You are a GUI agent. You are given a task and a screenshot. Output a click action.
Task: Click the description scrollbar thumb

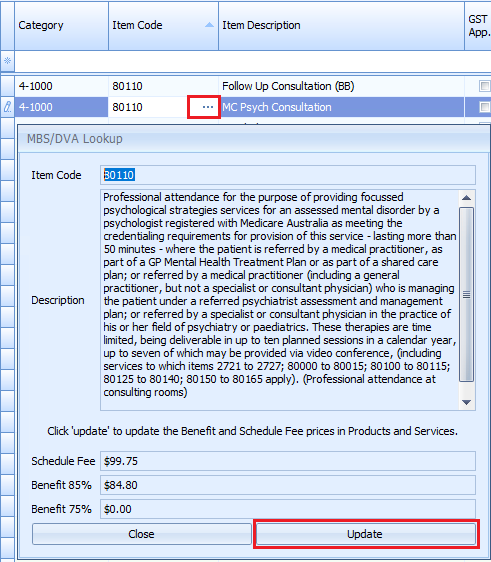466,295
